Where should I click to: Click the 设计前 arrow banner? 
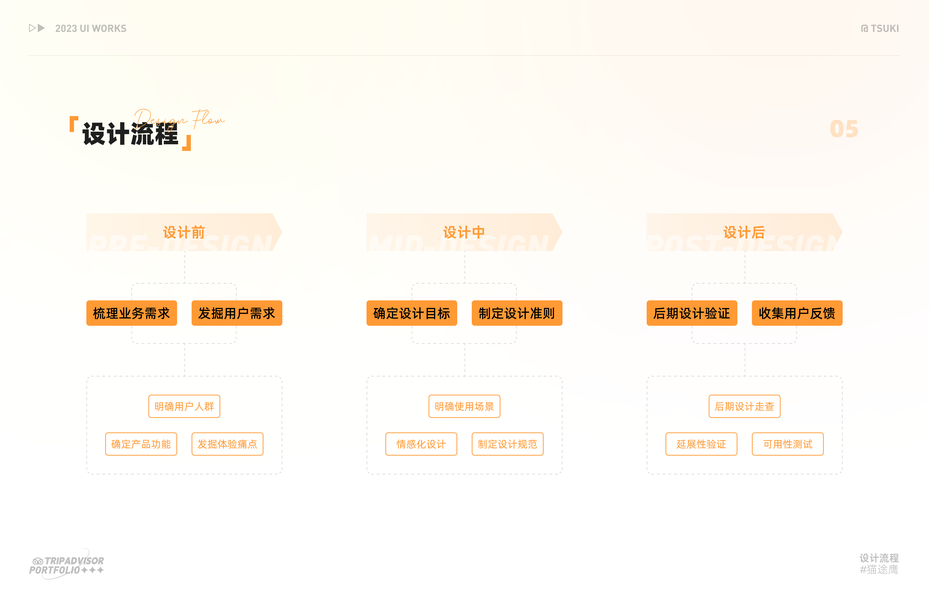184,232
